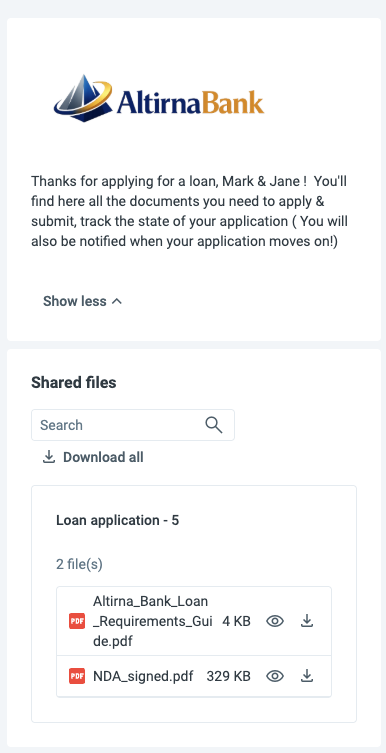This screenshot has height=753, width=386.
Task: Download all shared files
Action: pyautogui.click(x=93, y=457)
